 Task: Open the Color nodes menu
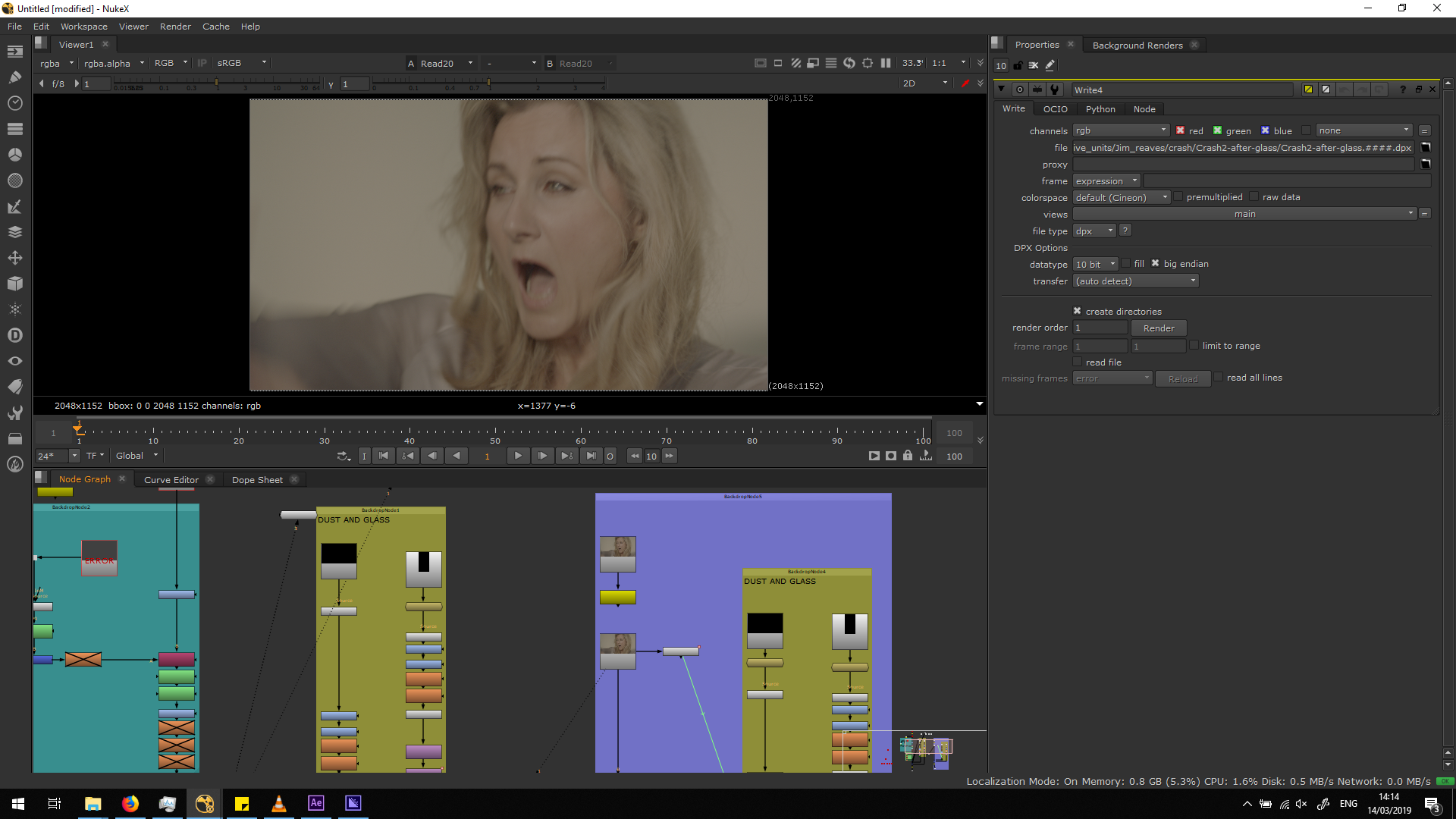[x=14, y=155]
